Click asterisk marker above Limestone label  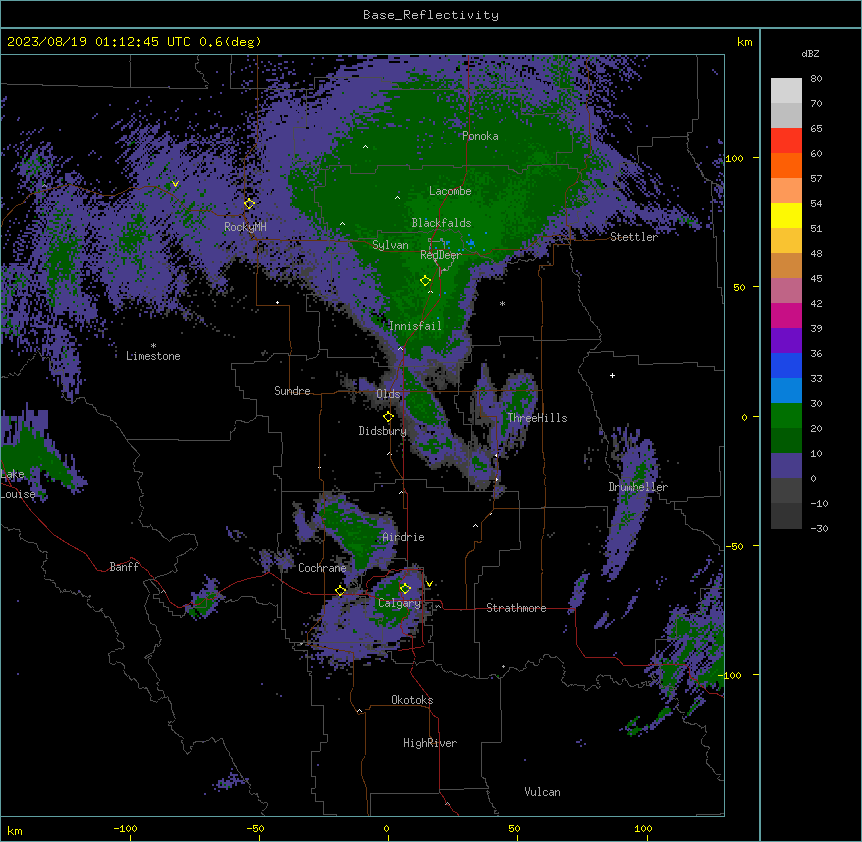point(153,346)
